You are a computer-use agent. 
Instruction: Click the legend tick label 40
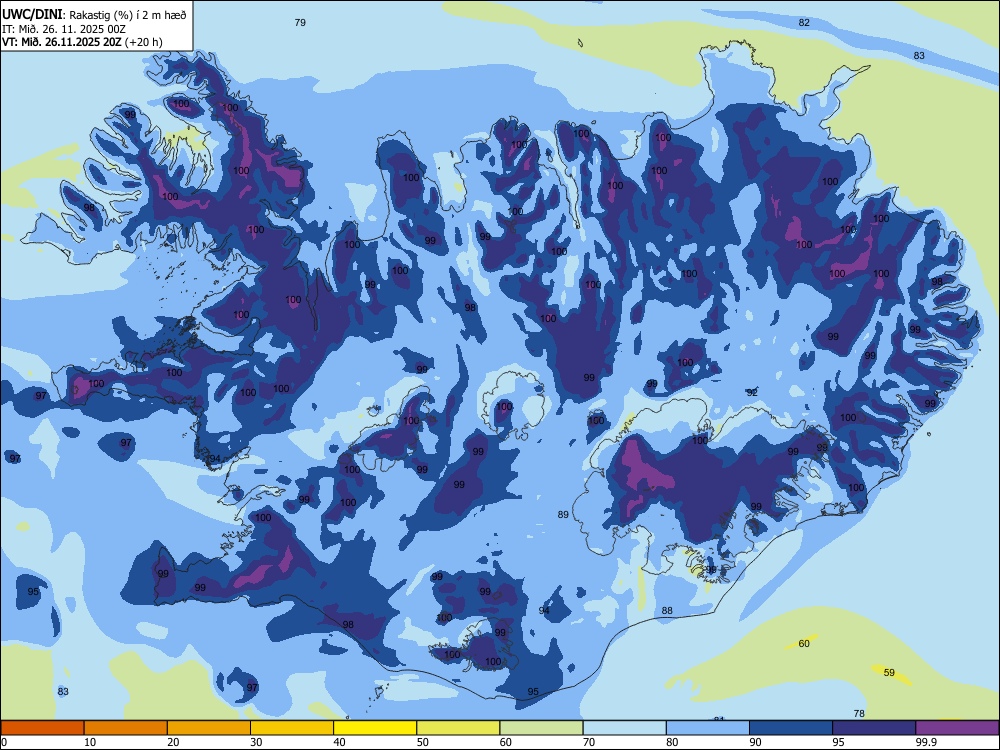click(340, 742)
